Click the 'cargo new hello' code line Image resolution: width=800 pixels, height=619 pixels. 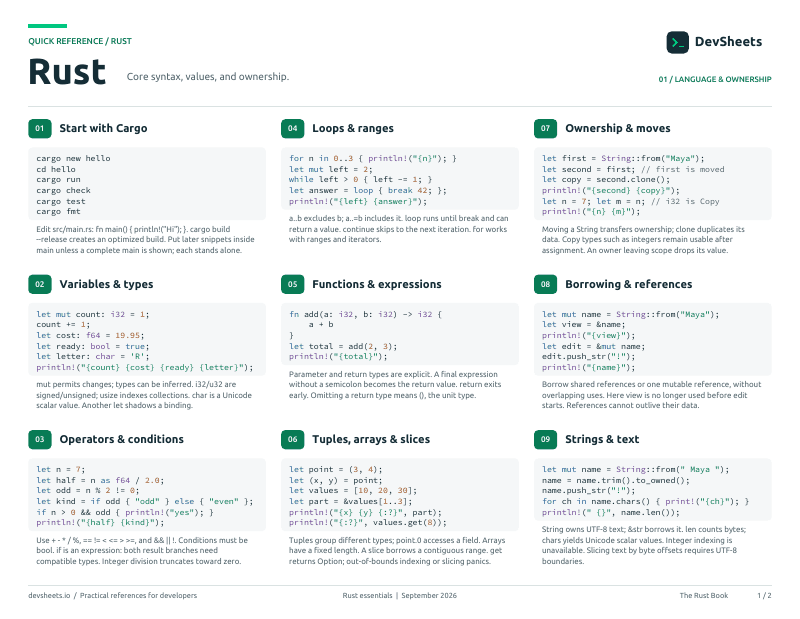pyautogui.click(x=73, y=158)
